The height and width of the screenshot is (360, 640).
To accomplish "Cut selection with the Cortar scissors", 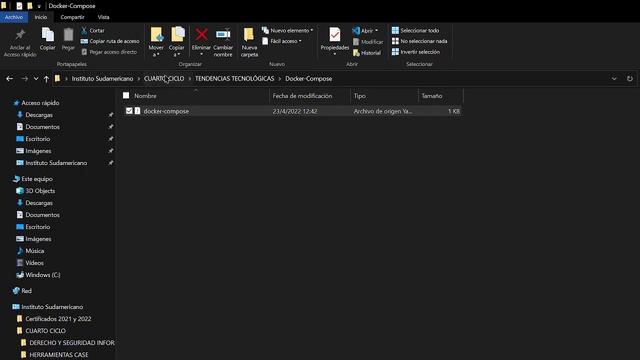I will pos(93,31).
